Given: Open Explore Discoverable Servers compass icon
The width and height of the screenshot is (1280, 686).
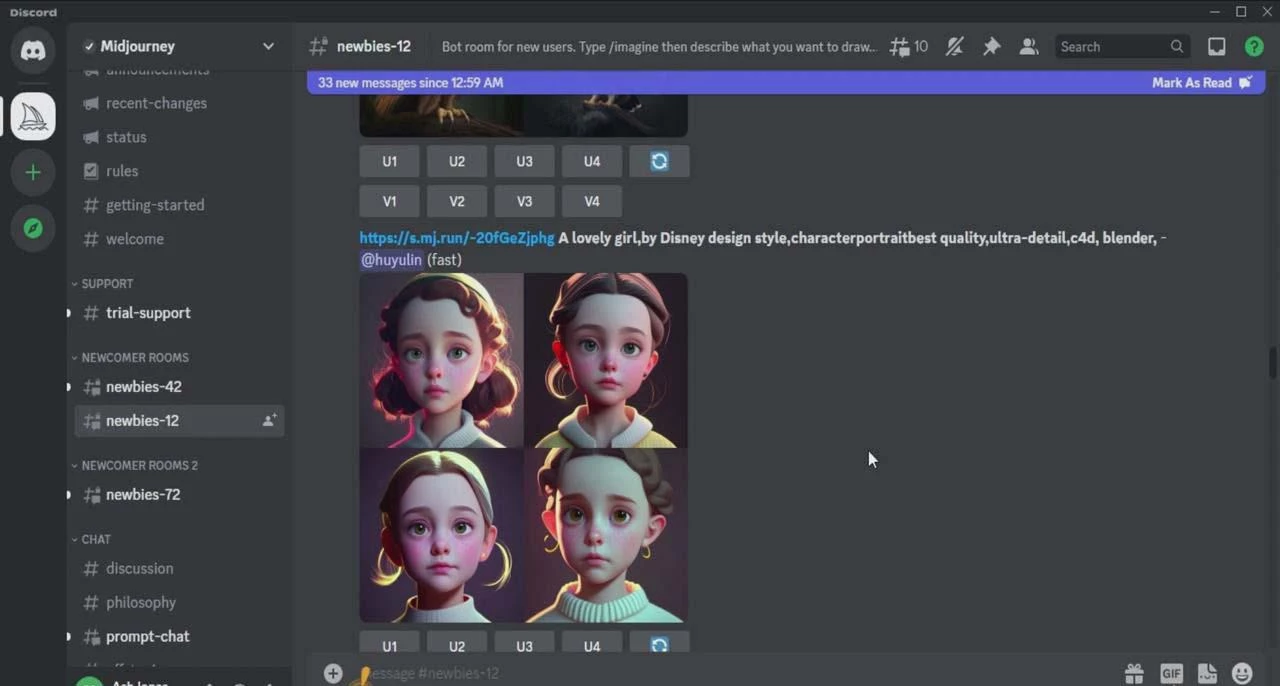Looking at the screenshot, I should [33, 229].
